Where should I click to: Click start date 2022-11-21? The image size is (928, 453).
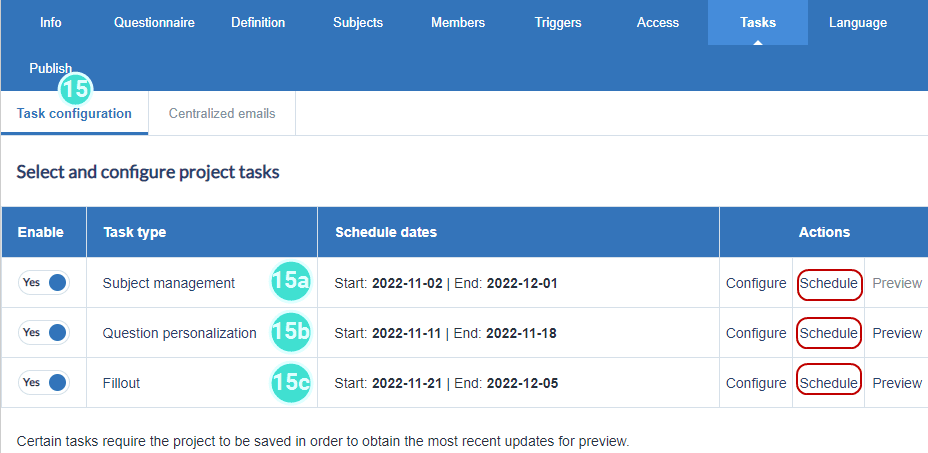click(x=407, y=384)
